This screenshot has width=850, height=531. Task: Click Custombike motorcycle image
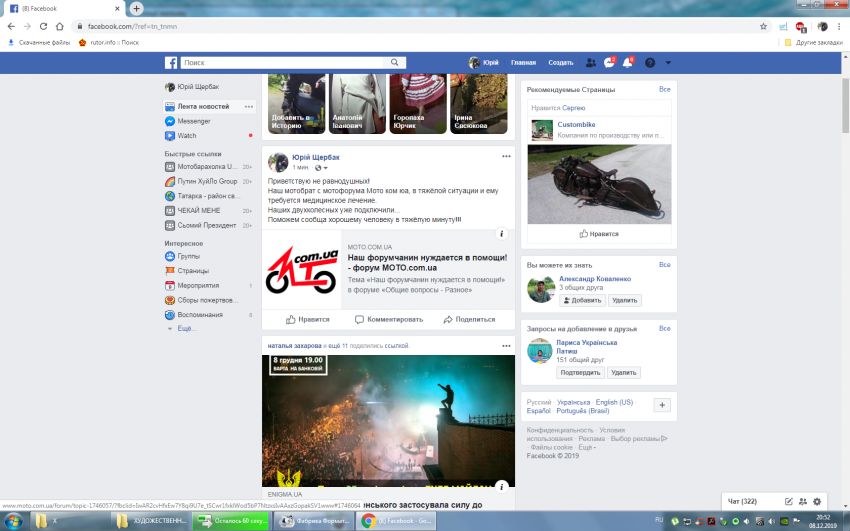point(599,184)
